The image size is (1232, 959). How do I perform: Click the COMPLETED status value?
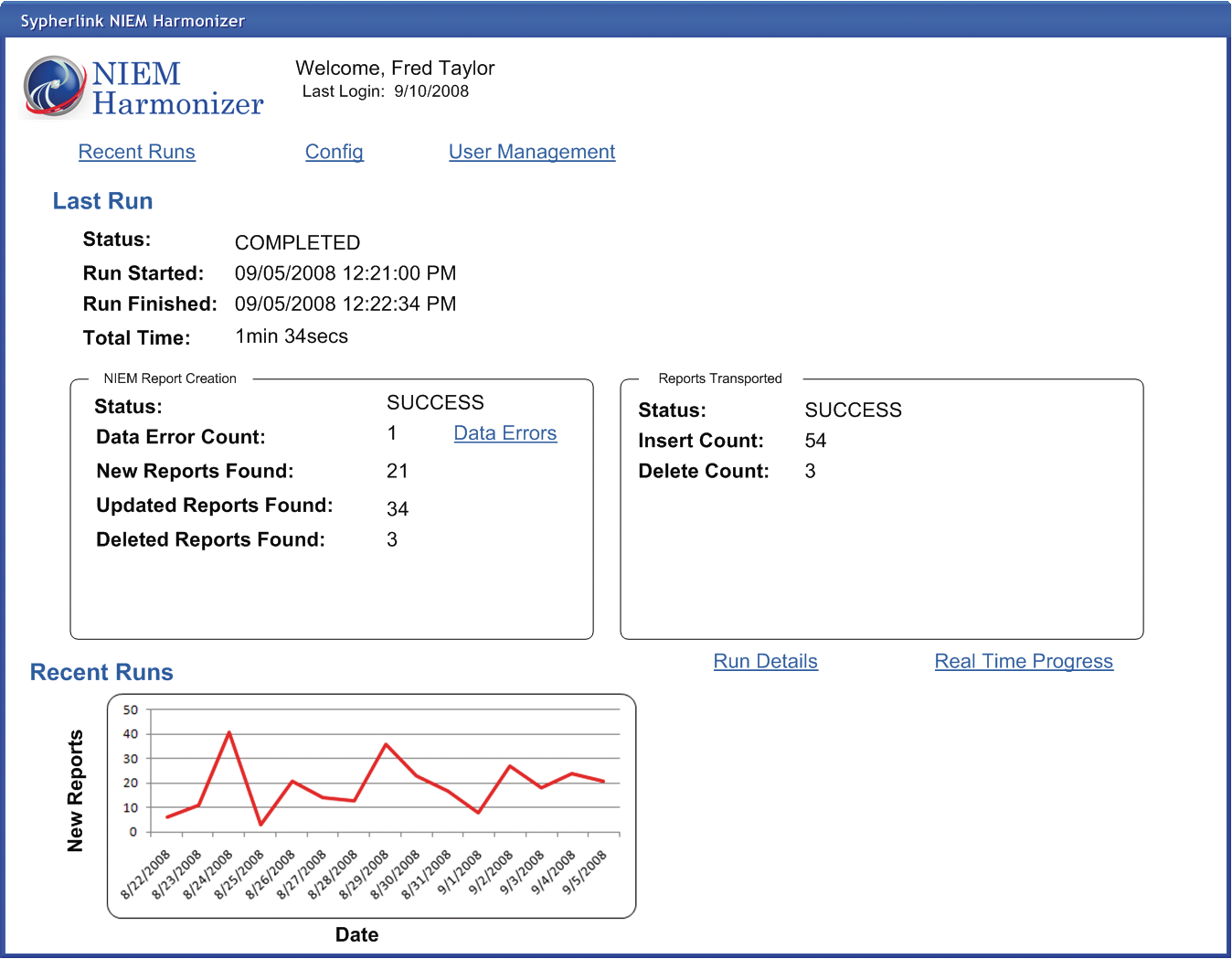(x=297, y=242)
